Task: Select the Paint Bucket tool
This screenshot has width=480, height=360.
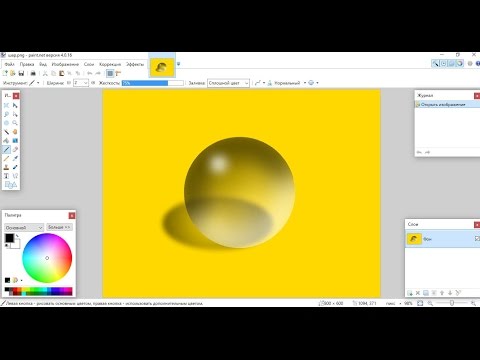Action: coord(6,141)
